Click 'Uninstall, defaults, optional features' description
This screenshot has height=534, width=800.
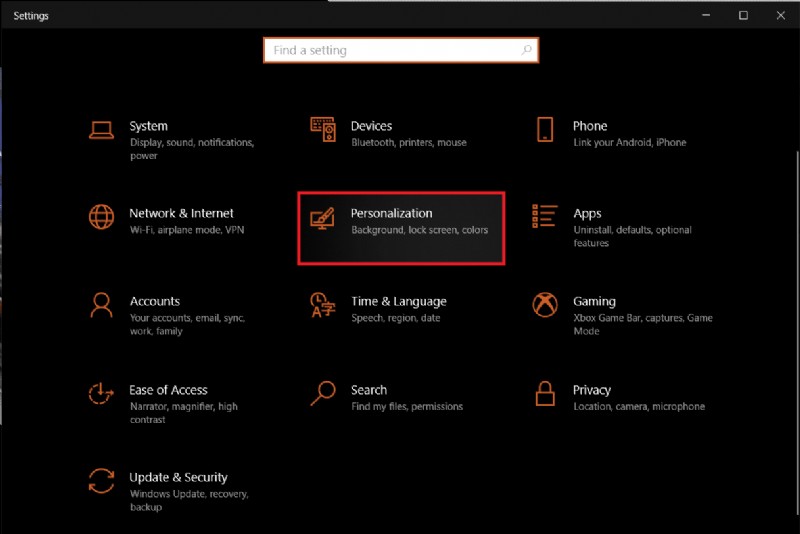[632, 236]
